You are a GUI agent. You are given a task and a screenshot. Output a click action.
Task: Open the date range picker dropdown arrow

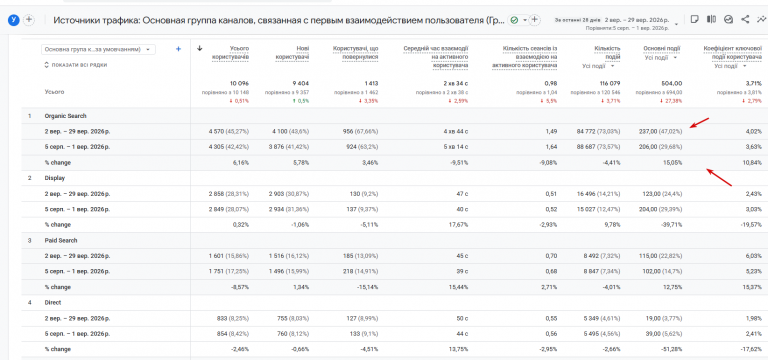[x=676, y=24]
